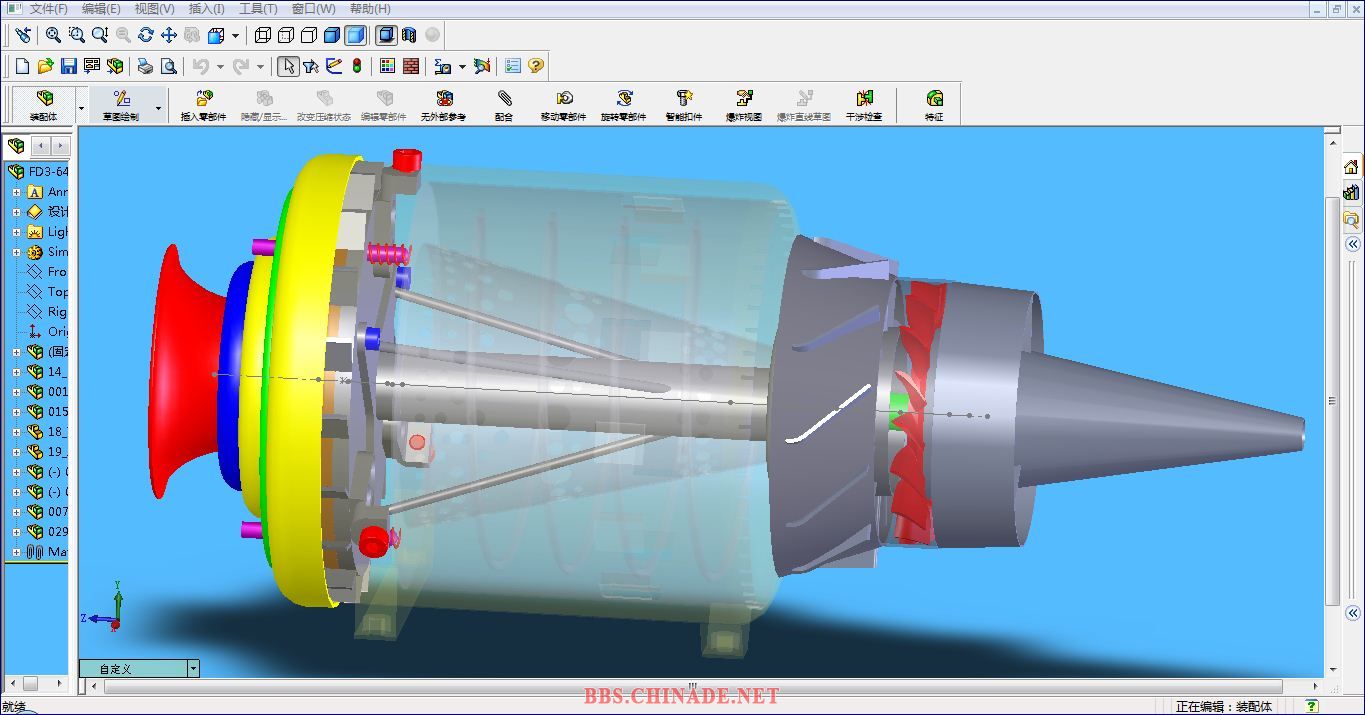1365x715 pixels.
Task: Click the save floppy disk icon
Action: [x=69, y=66]
